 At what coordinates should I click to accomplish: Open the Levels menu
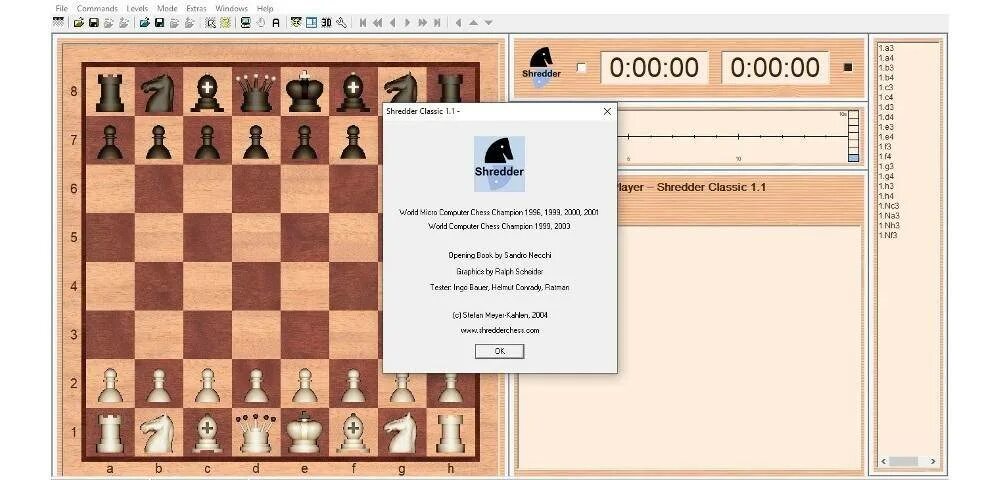137,8
